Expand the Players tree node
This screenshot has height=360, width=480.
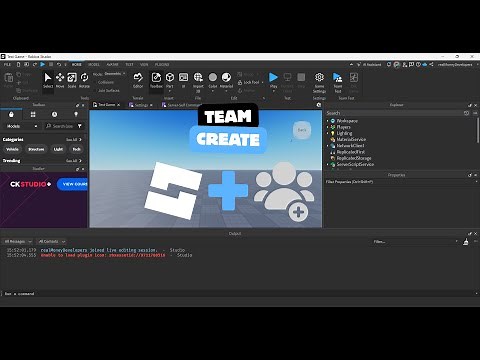point(328,127)
